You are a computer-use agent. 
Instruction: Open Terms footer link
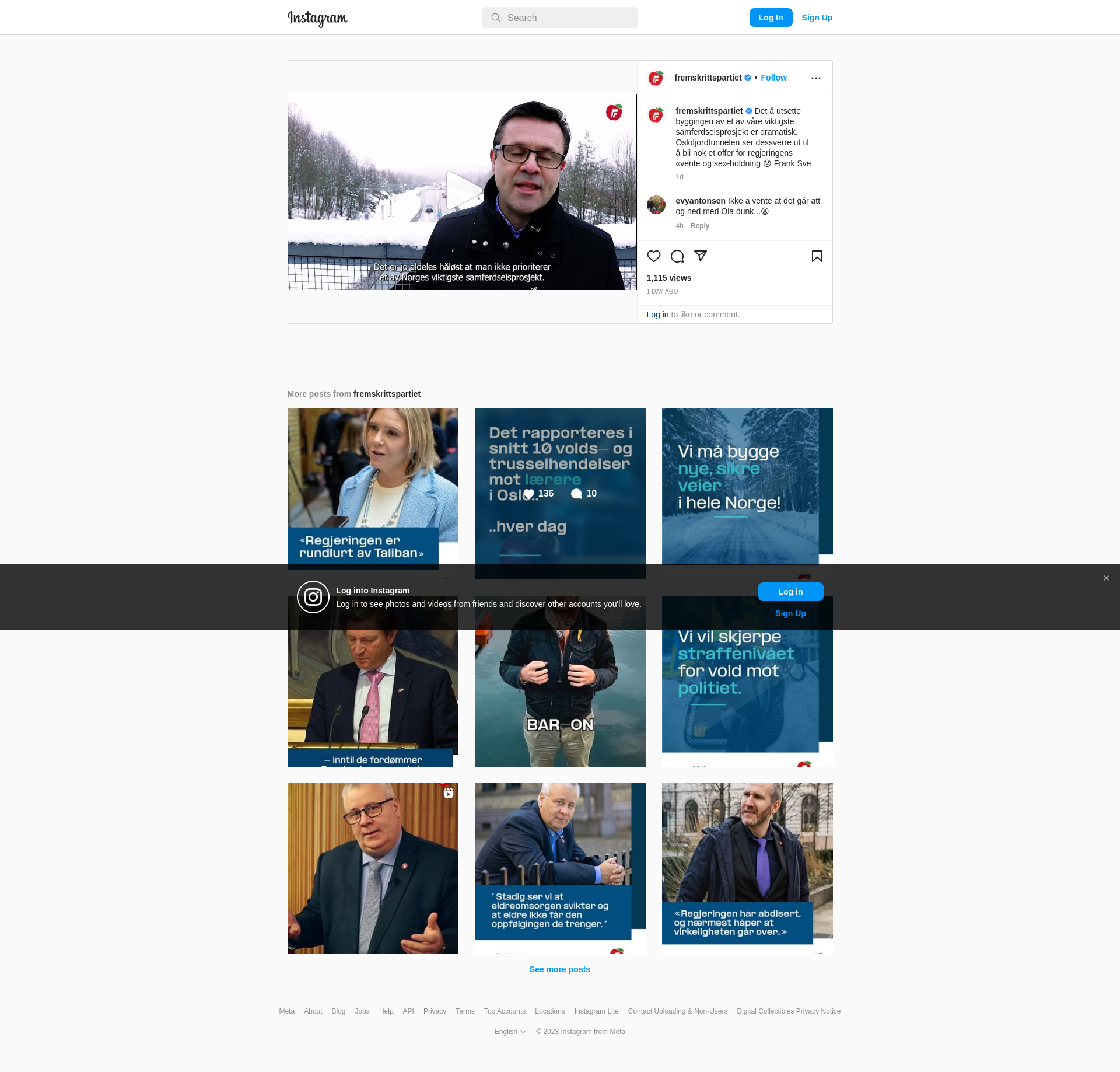click(465, 1011)
